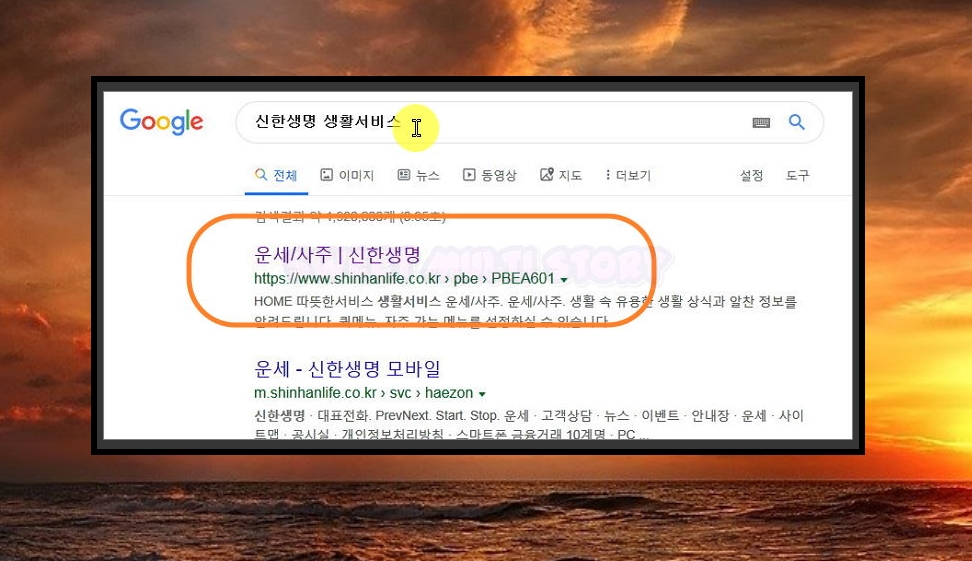
Task: Click snippet text starting with HOME 따뜻한서비스
Action: tap(525, 311)
